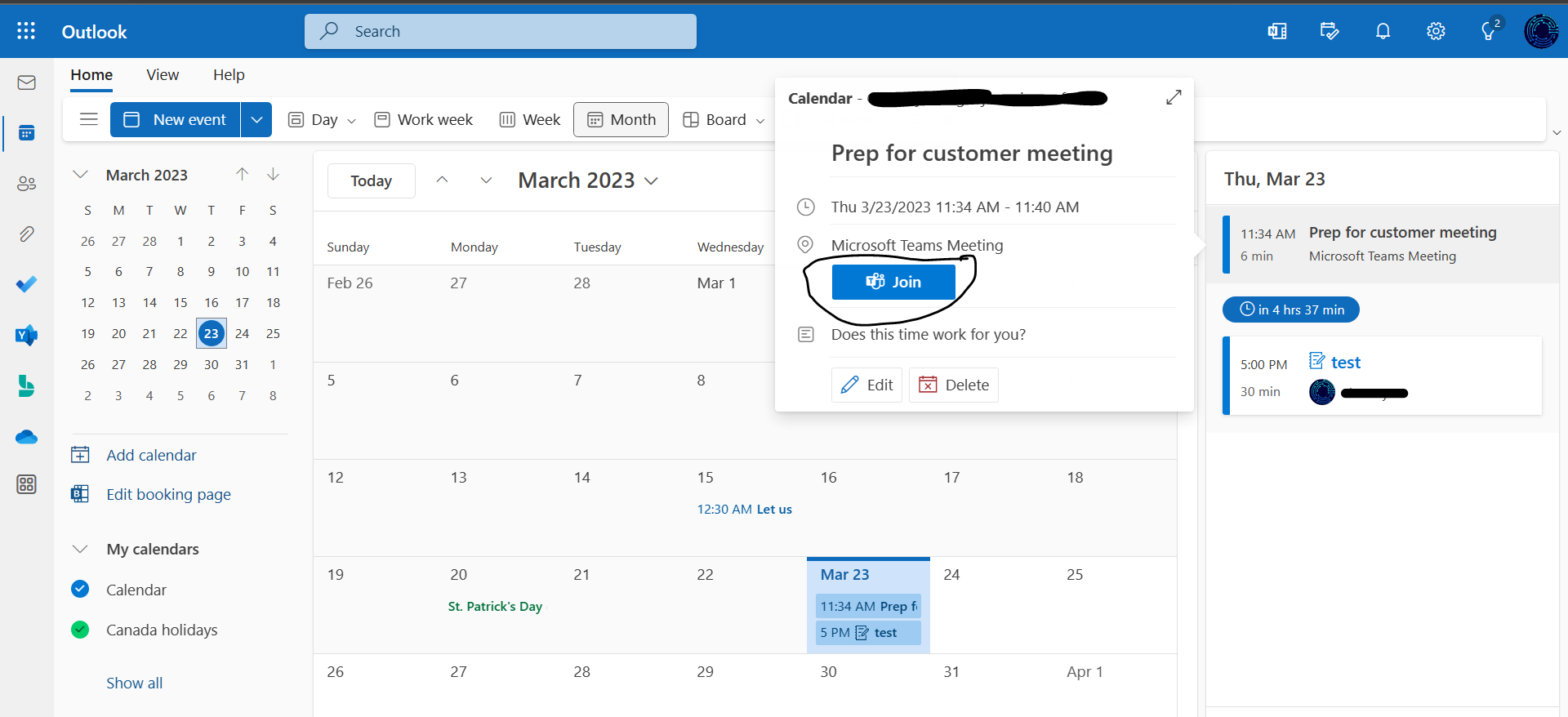Delete the Prep for customer meeting event
Screen dimensions: 1568x717
pyautogui.click(x=954, y=385)
